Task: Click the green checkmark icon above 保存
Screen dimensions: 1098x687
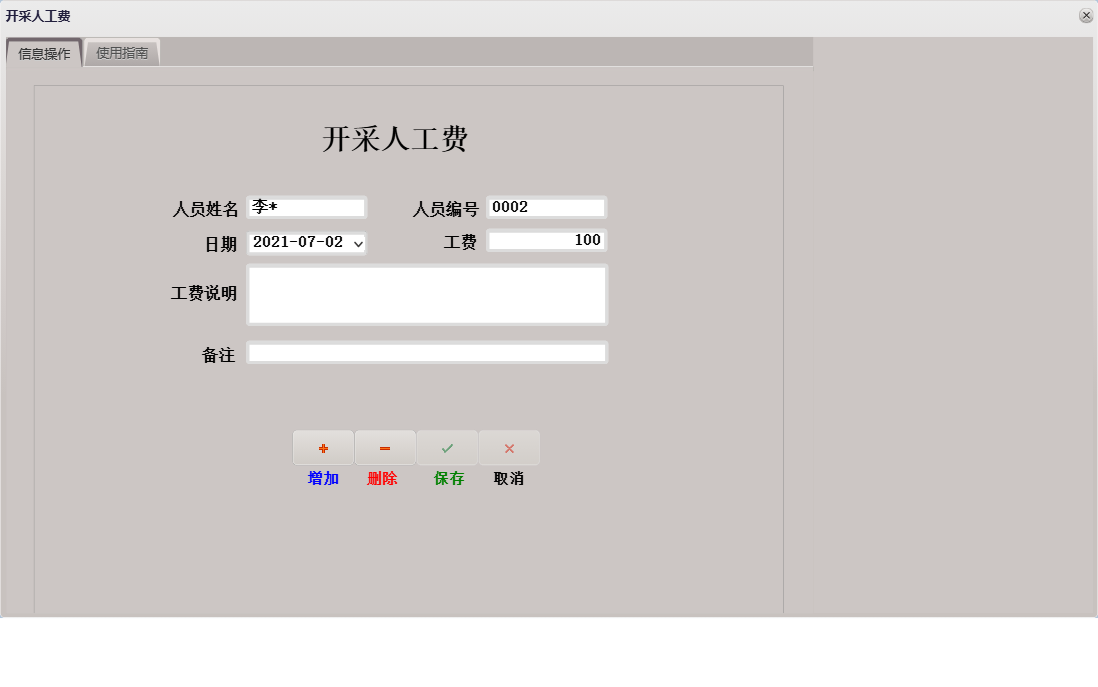Action: pos(447,447)
